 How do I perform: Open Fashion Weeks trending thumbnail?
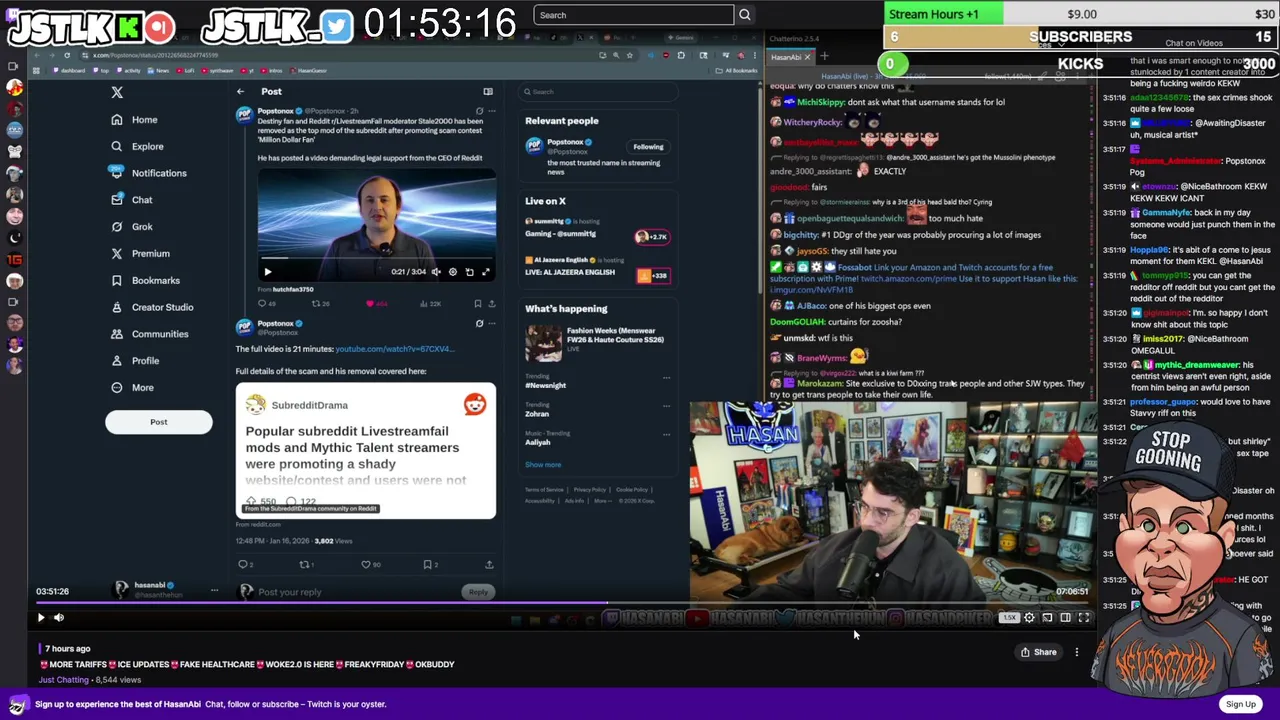[x=543, y=343]
